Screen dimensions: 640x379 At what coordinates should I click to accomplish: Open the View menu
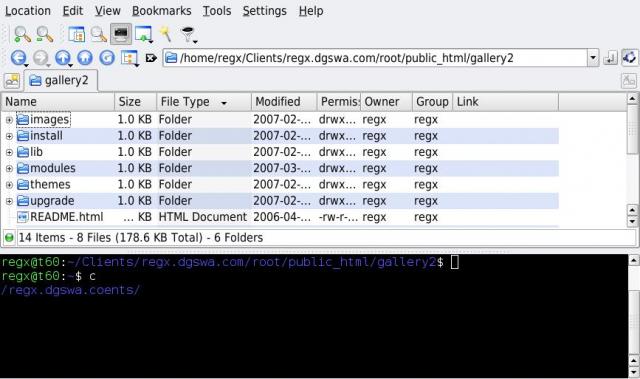coord(108,11)
